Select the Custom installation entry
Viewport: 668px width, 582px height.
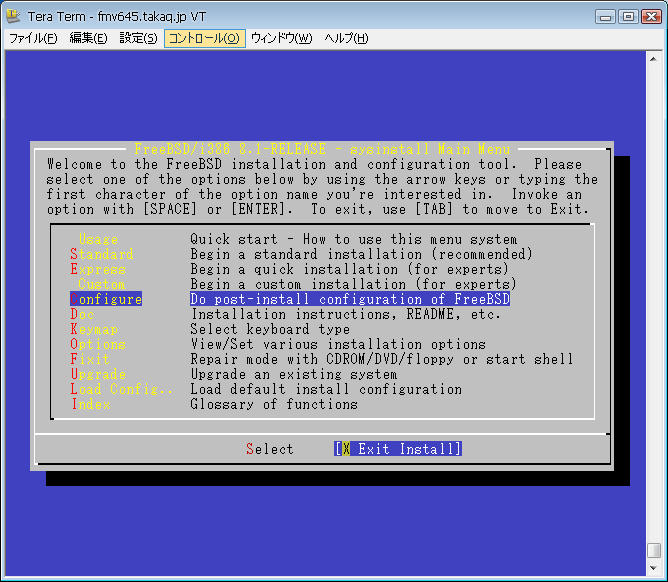[102, 284]
